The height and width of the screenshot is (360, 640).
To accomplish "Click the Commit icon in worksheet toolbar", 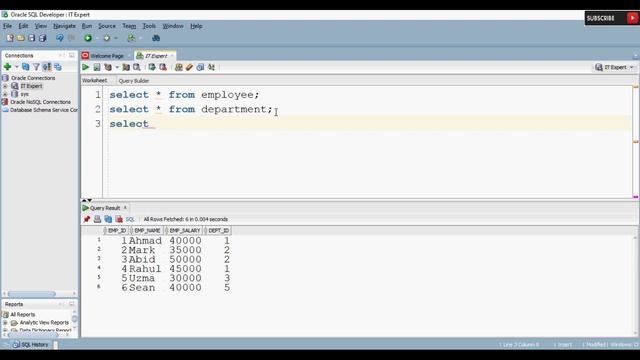I will (152, 67).
